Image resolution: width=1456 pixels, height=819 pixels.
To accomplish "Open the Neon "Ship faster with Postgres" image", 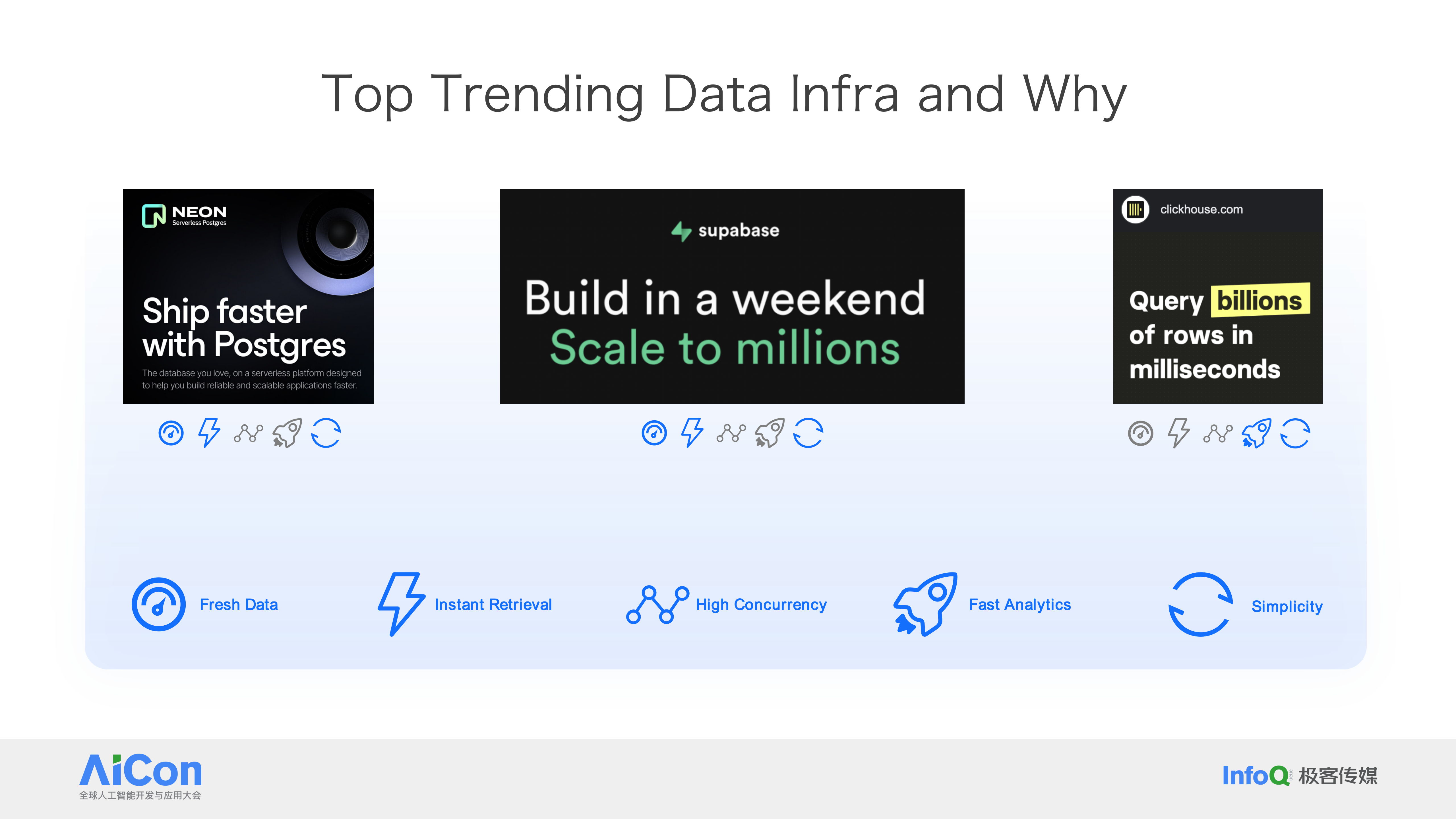I will tap(248, 296).
